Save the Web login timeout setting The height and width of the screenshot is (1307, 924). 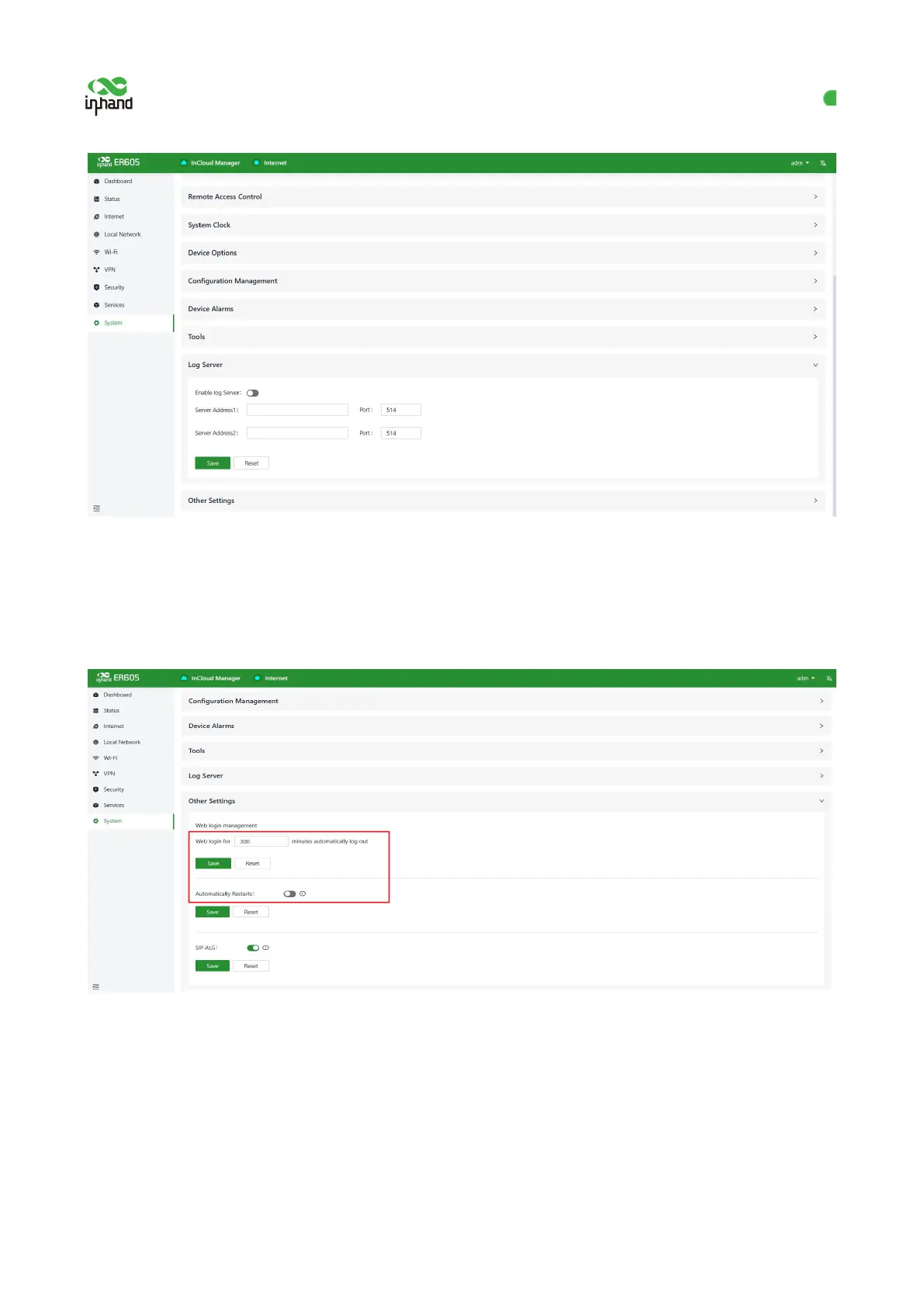click(213, 864)
